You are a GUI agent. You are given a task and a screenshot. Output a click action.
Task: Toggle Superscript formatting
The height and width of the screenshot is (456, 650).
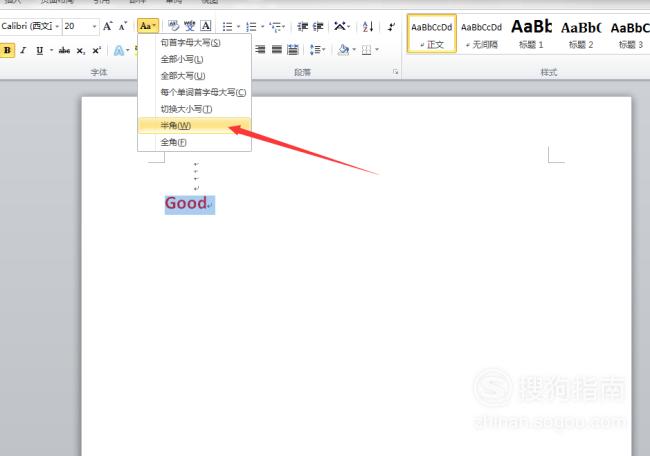pos(97,50)
